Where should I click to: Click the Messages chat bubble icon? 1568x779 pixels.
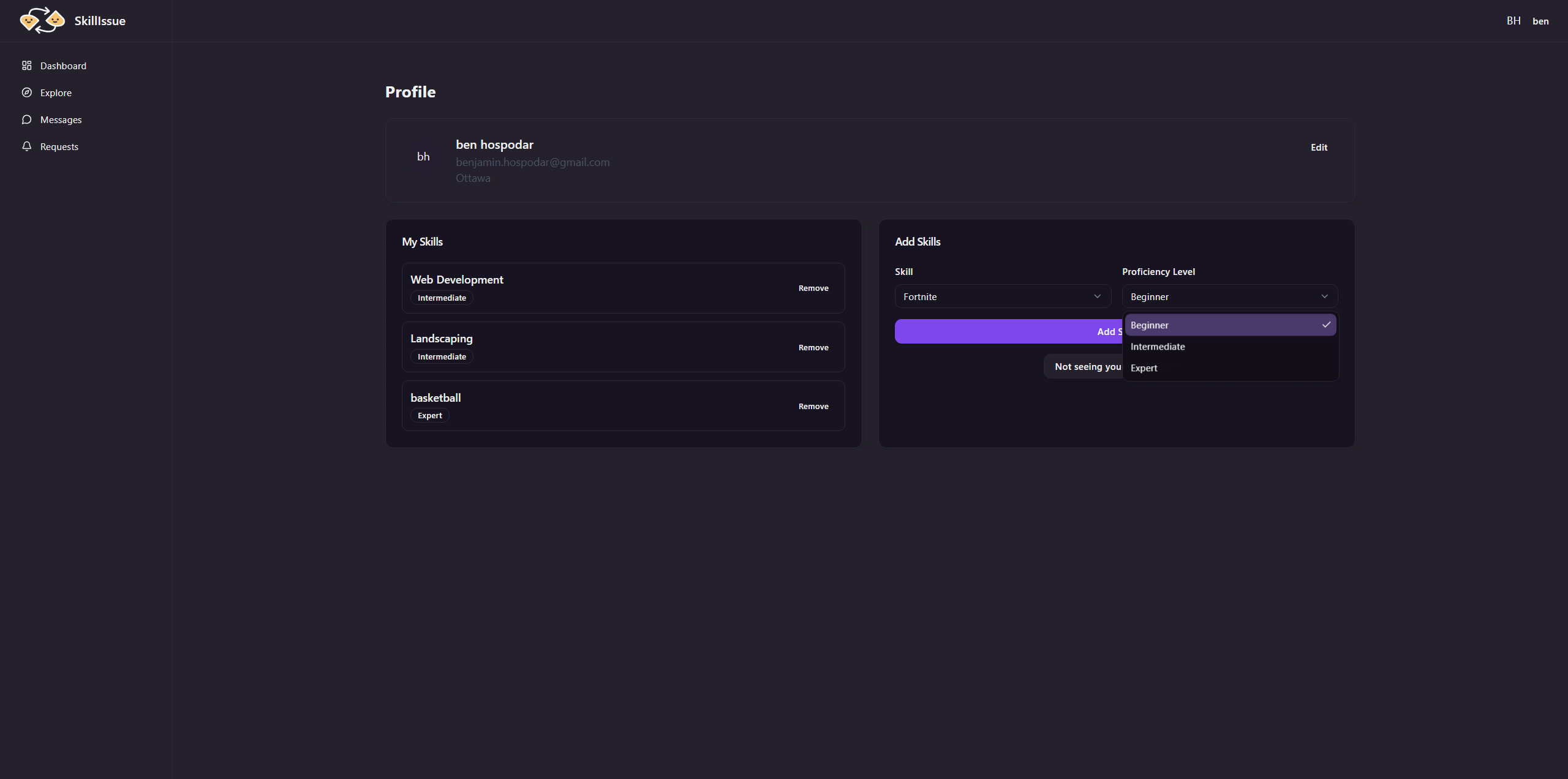pos(27,119)
